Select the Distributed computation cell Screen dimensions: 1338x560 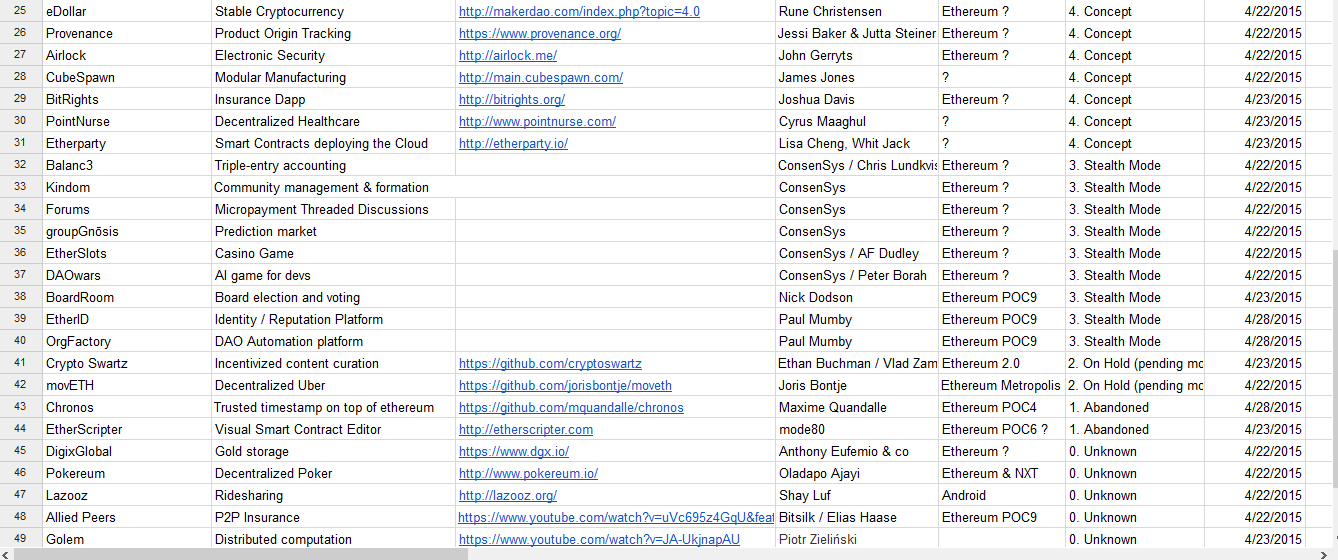click(333, 540)
